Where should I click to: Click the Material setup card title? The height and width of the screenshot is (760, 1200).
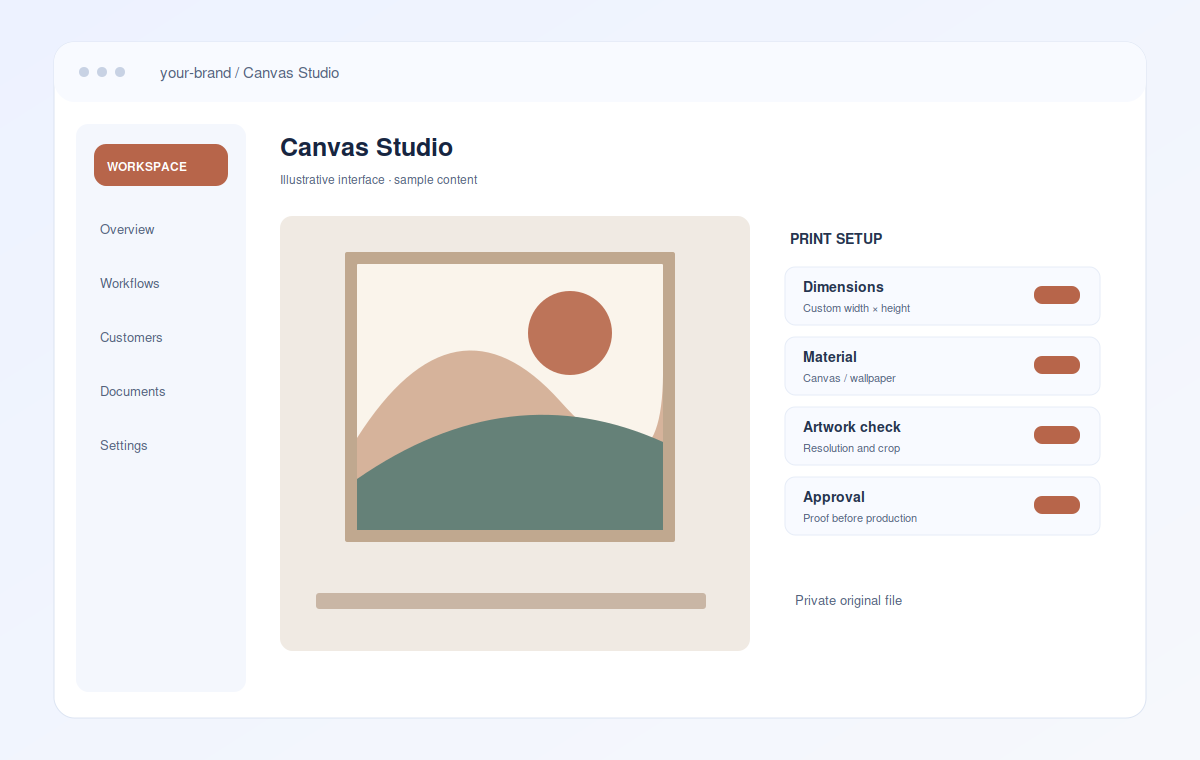(x=830, y=357)
